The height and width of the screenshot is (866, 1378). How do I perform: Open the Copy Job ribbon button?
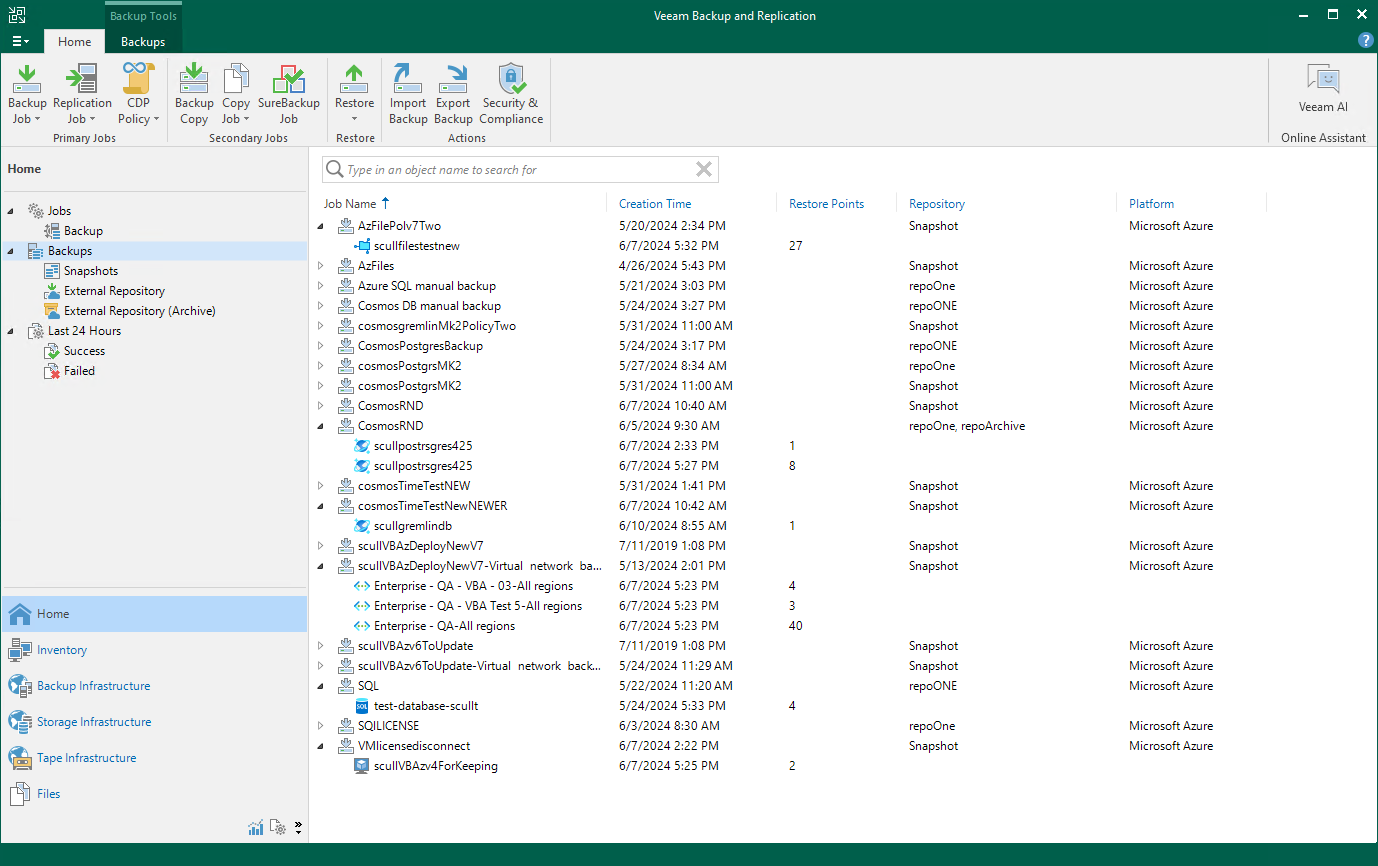tap(236, 94)
